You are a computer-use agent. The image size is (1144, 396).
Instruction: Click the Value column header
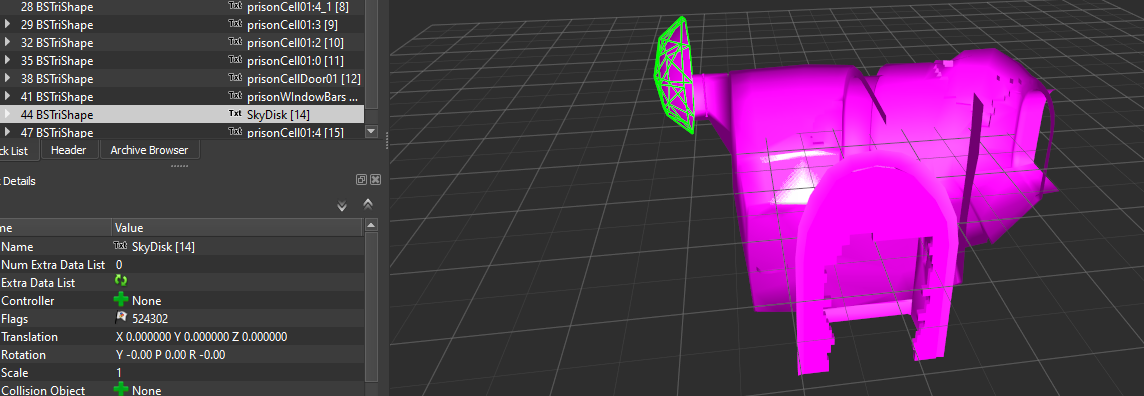point(237,228)
